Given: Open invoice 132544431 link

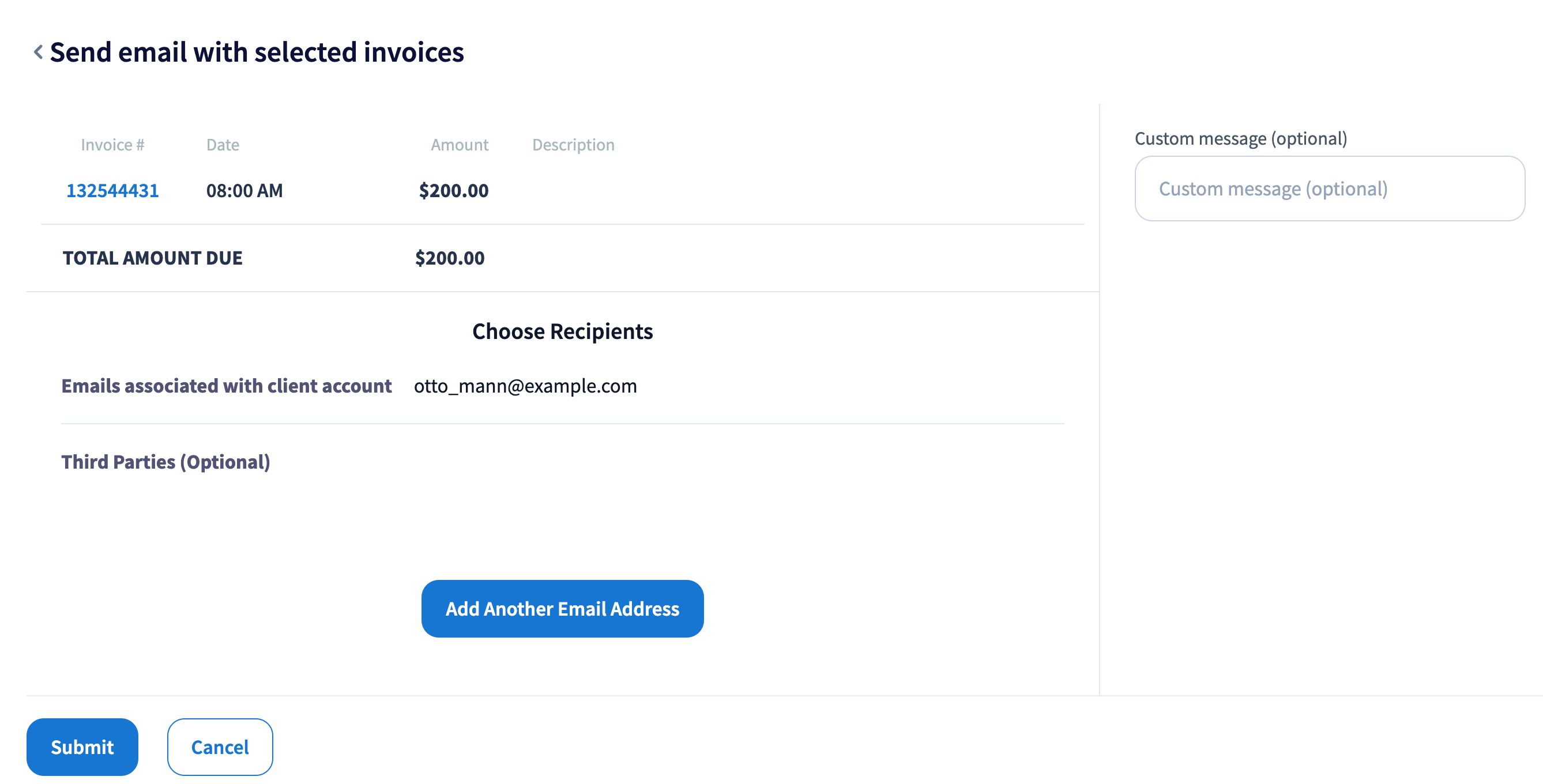Looking at the screenshot, I should point(112,190).
